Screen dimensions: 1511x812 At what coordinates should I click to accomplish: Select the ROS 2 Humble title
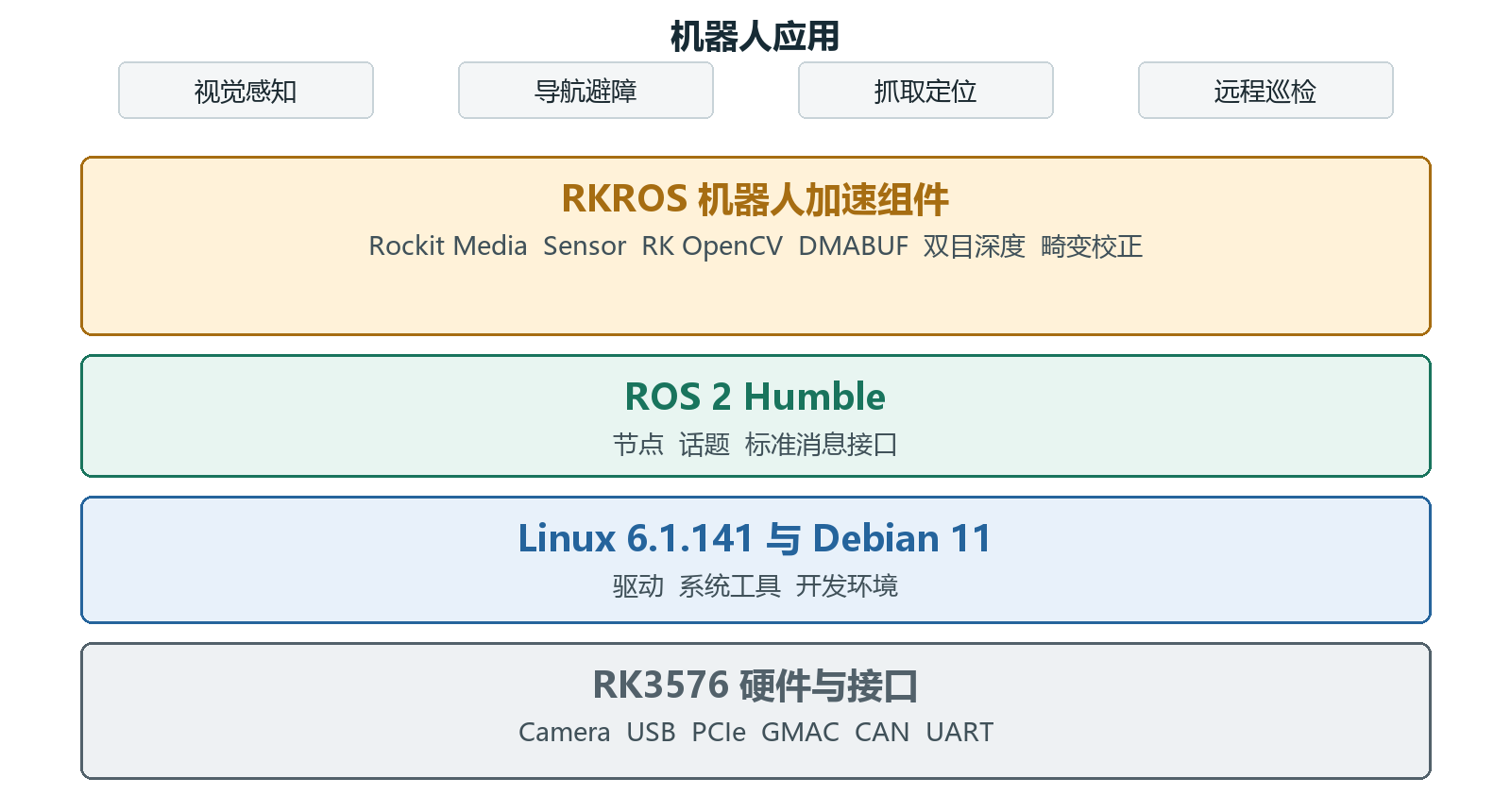(755, 397)
